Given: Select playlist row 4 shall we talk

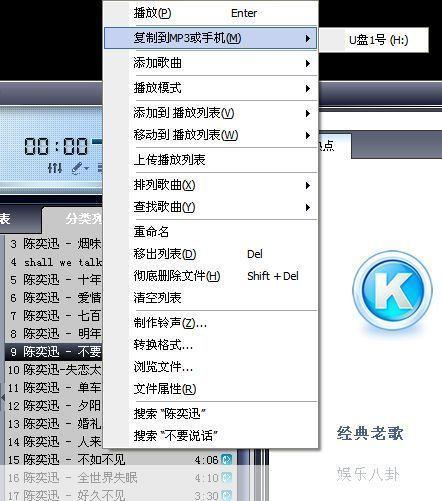Looking at the screenshot, I should point(53,262).
